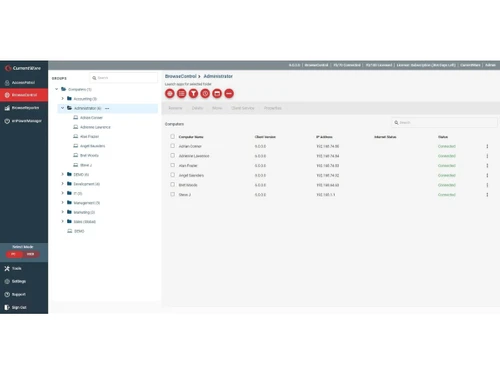Check the box for Angel Saunders row
This screenshot has height=375, width=500.
172,175
